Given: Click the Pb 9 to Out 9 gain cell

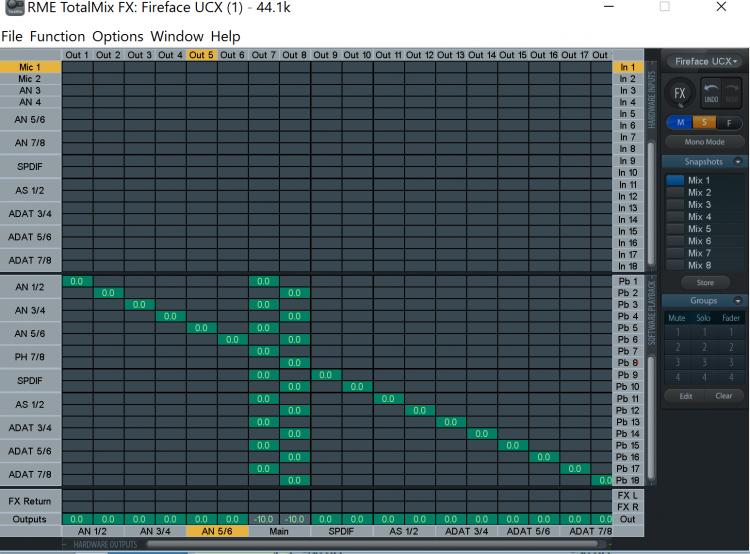Looking at the screenshot, I should click(x=326, y=375).
